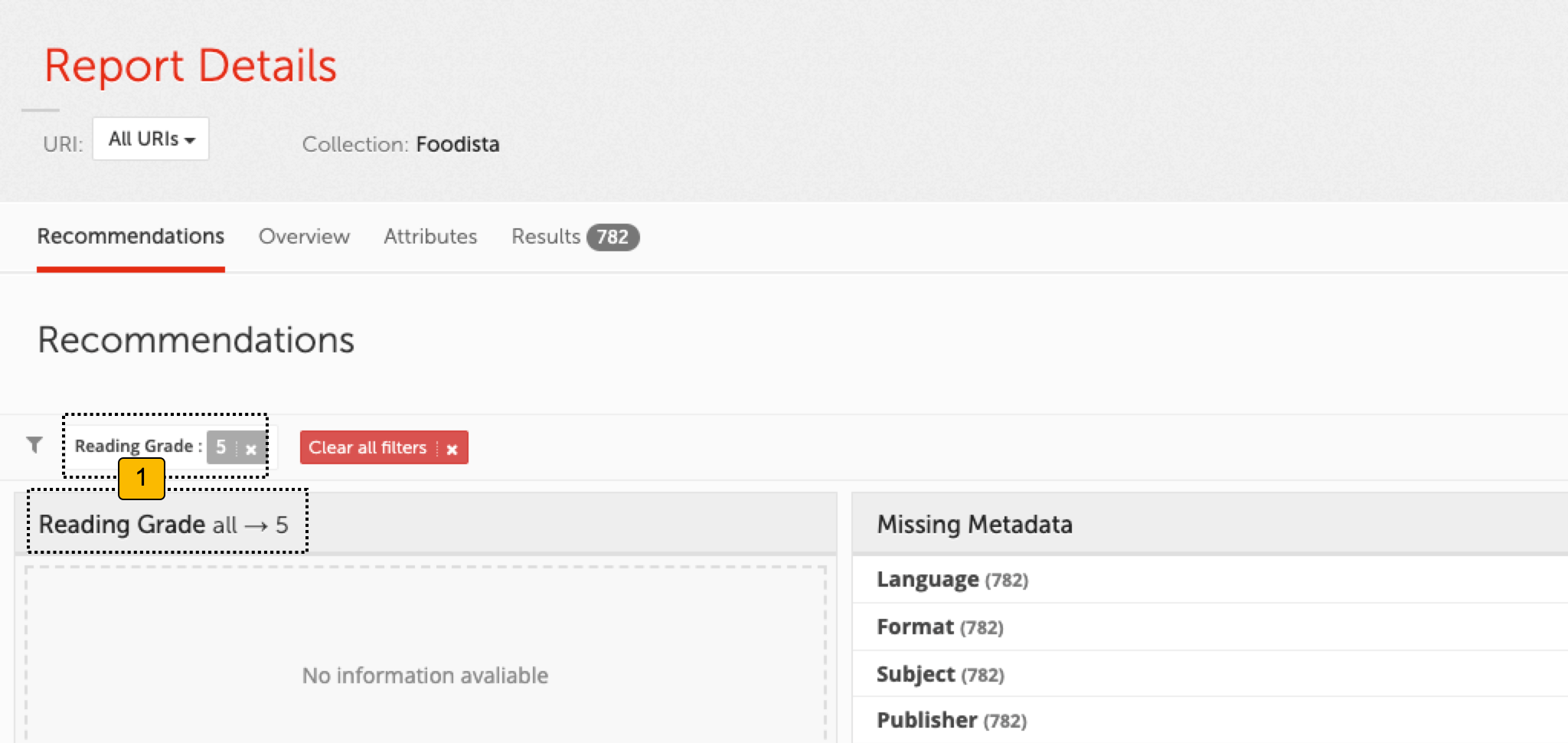This screenshot has width=1568, height=743.
Task: Open the Results tab
Action: point(546,237)
